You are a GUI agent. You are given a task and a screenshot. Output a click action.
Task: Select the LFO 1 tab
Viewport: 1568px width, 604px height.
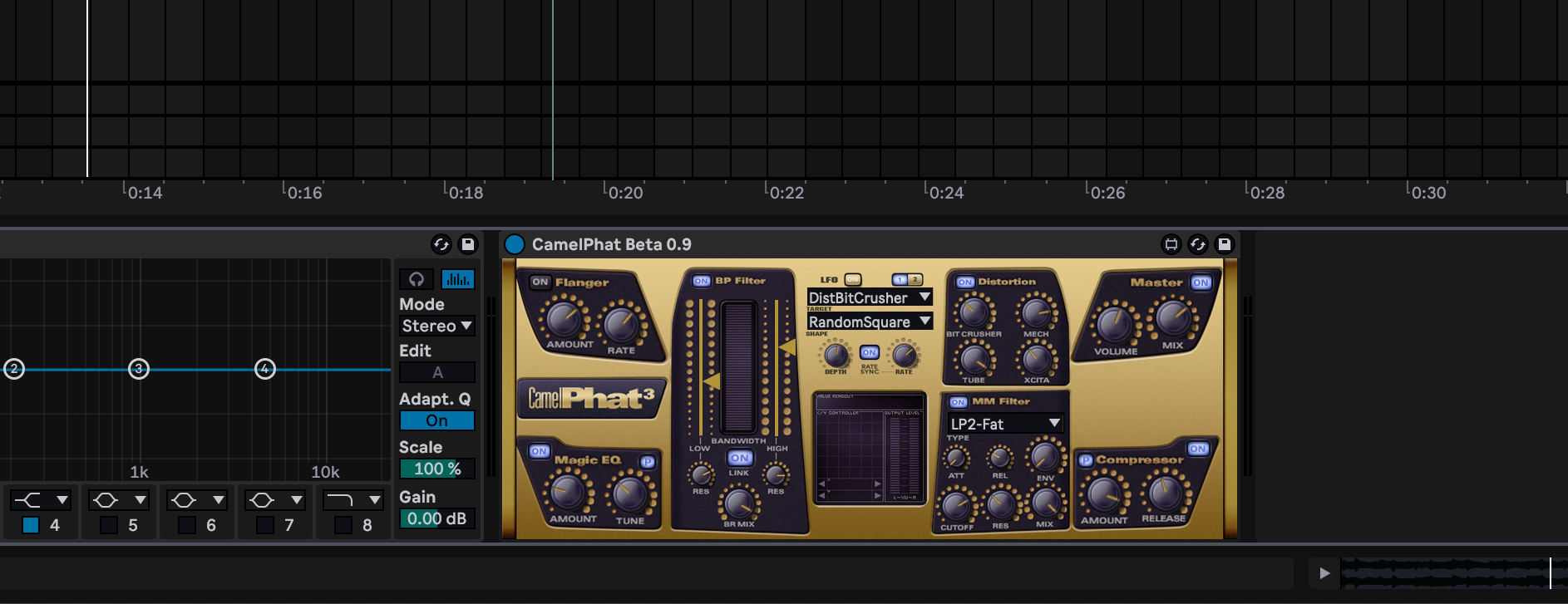[900, 280]
